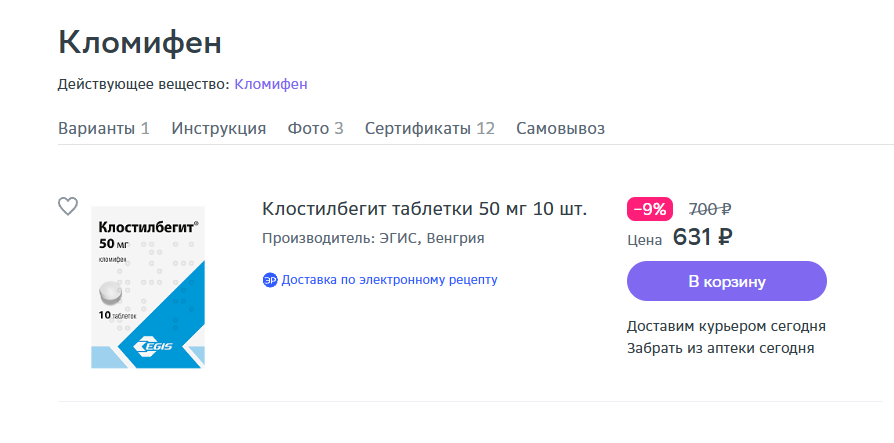This screenshot has width=894, height=443.
Task: Click the EGIS logo on the package image
Action: point(153,346)
